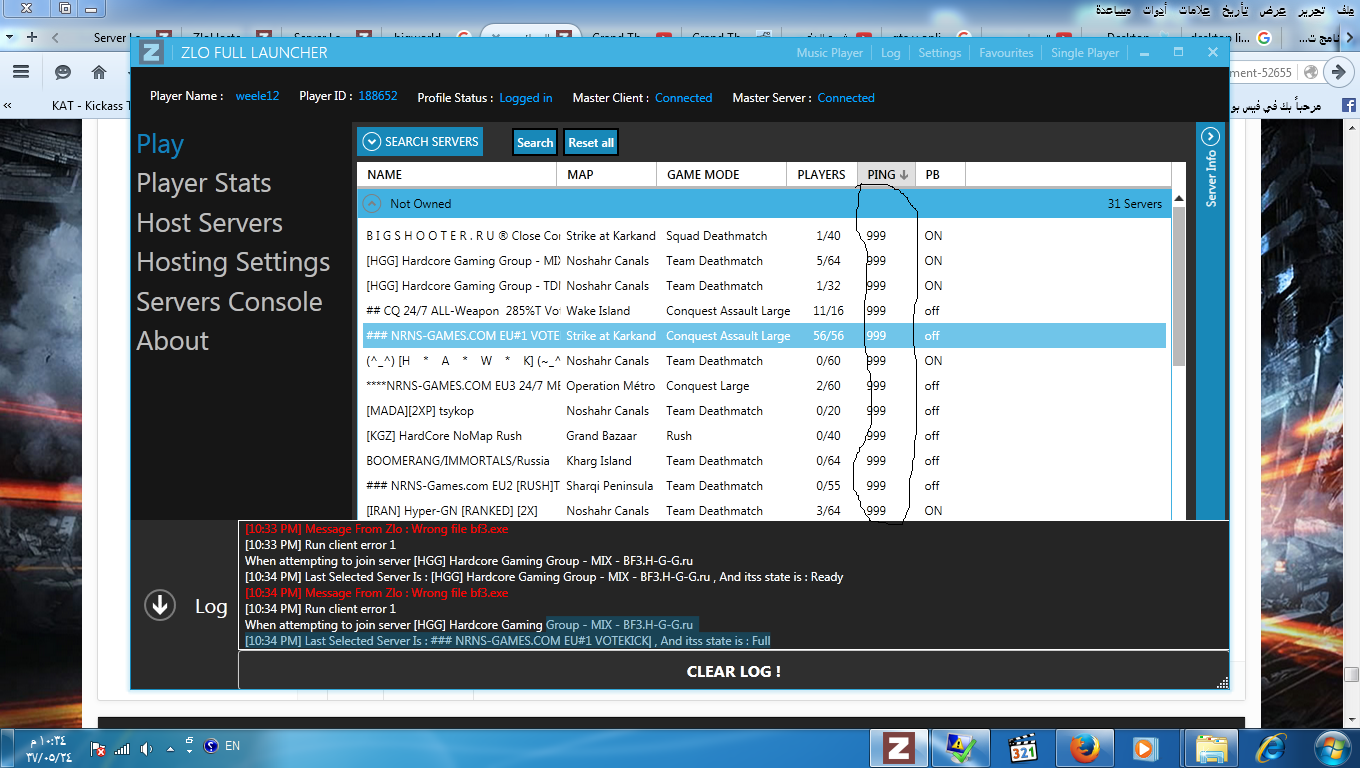
Task: Click the checklist warning app taskbar icon
Action: click(962, 747)
